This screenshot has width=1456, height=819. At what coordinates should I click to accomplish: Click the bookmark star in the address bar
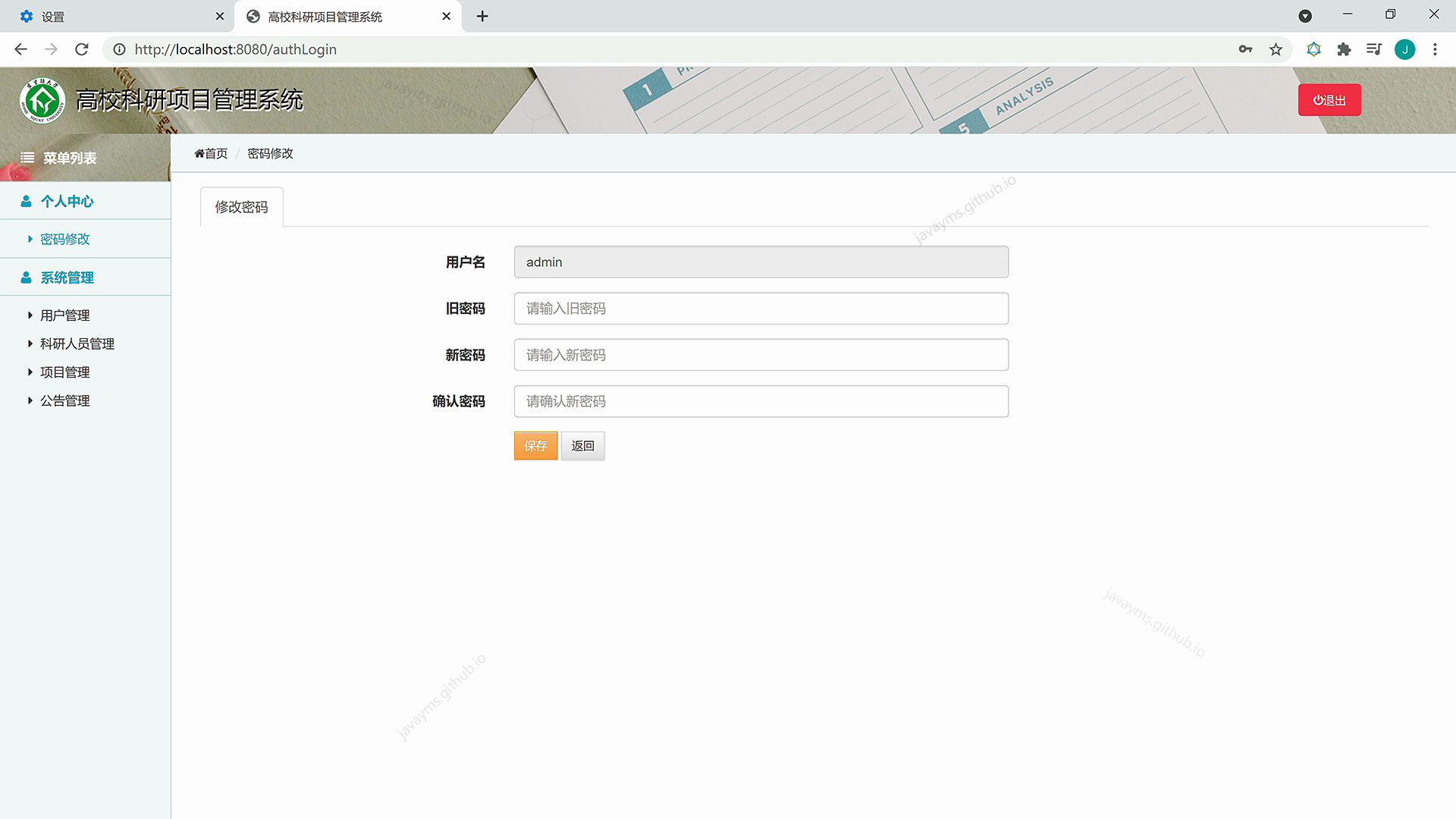pyautogui.click(x=1277, y=49)
